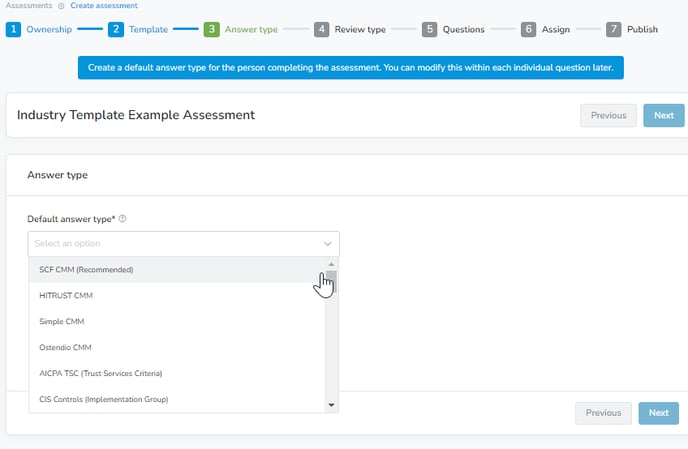This screenshot has width=688, height=449.
Task: Open the Create assessment breadcrumb link
Action: coord(104,6)
